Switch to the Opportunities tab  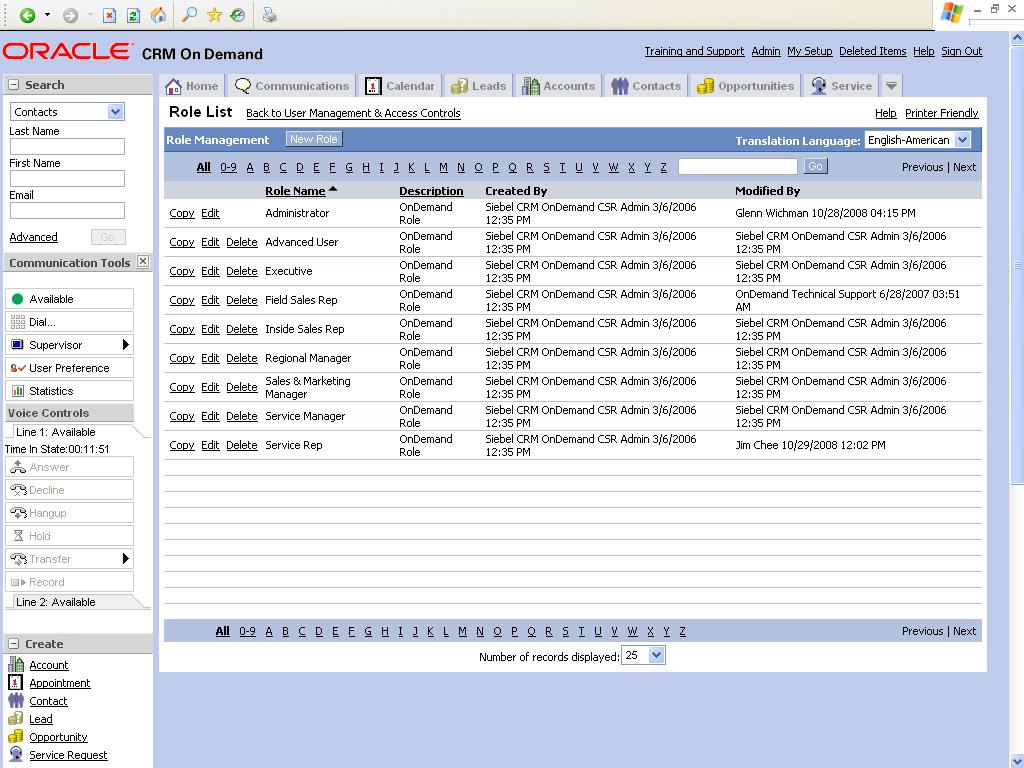coord(745,86)
